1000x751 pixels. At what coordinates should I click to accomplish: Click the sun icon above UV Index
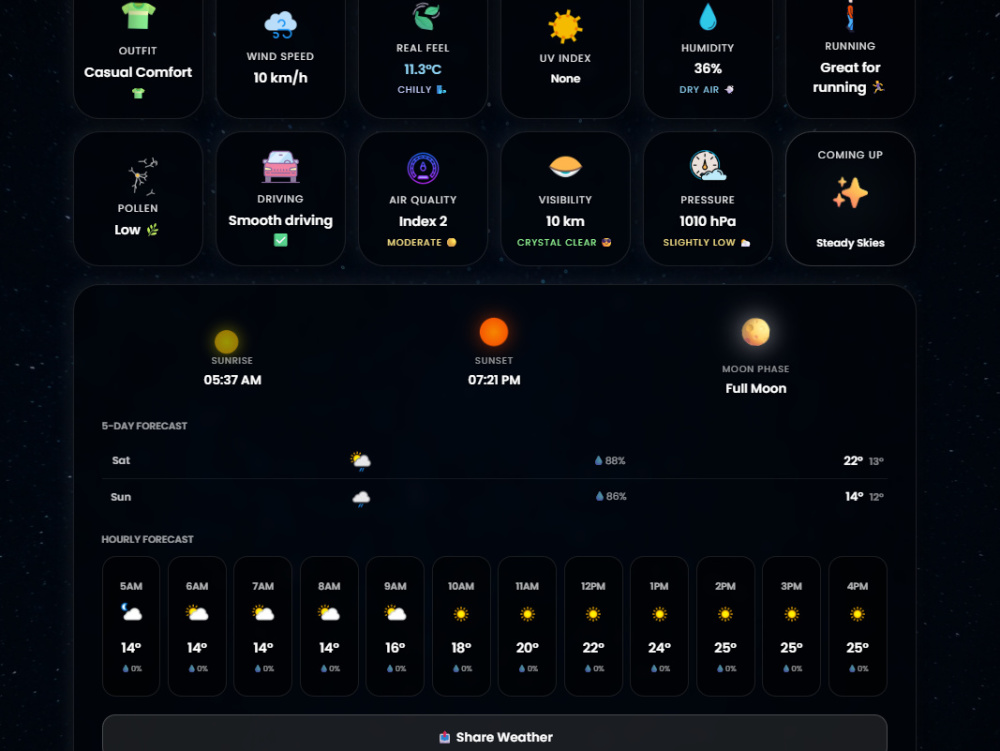(x=565, y=27)
